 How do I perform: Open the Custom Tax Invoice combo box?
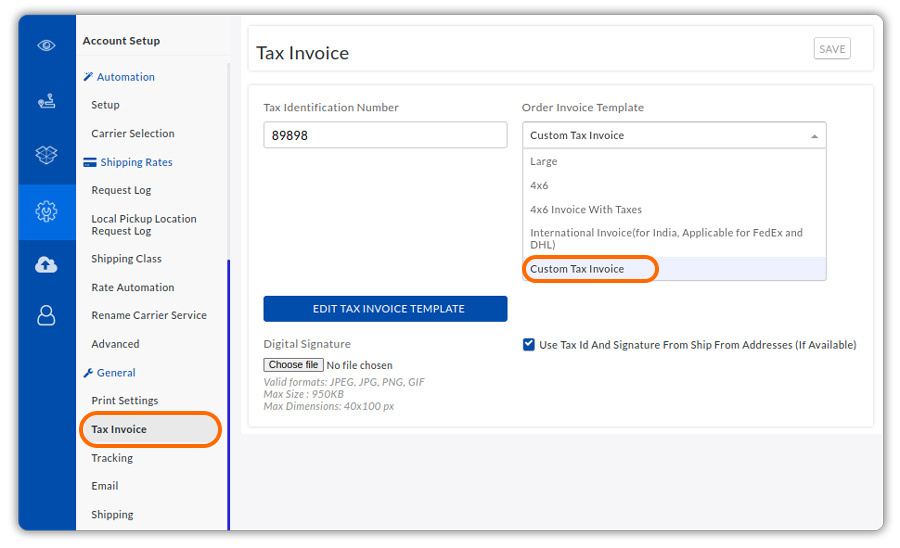pyautogui.click(x=674, y=135)
